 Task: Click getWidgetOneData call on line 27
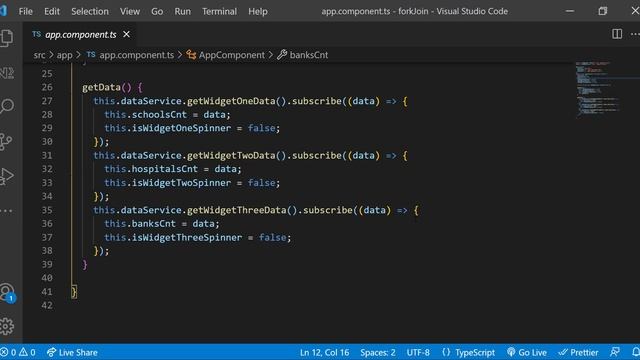tap(231, 101)
